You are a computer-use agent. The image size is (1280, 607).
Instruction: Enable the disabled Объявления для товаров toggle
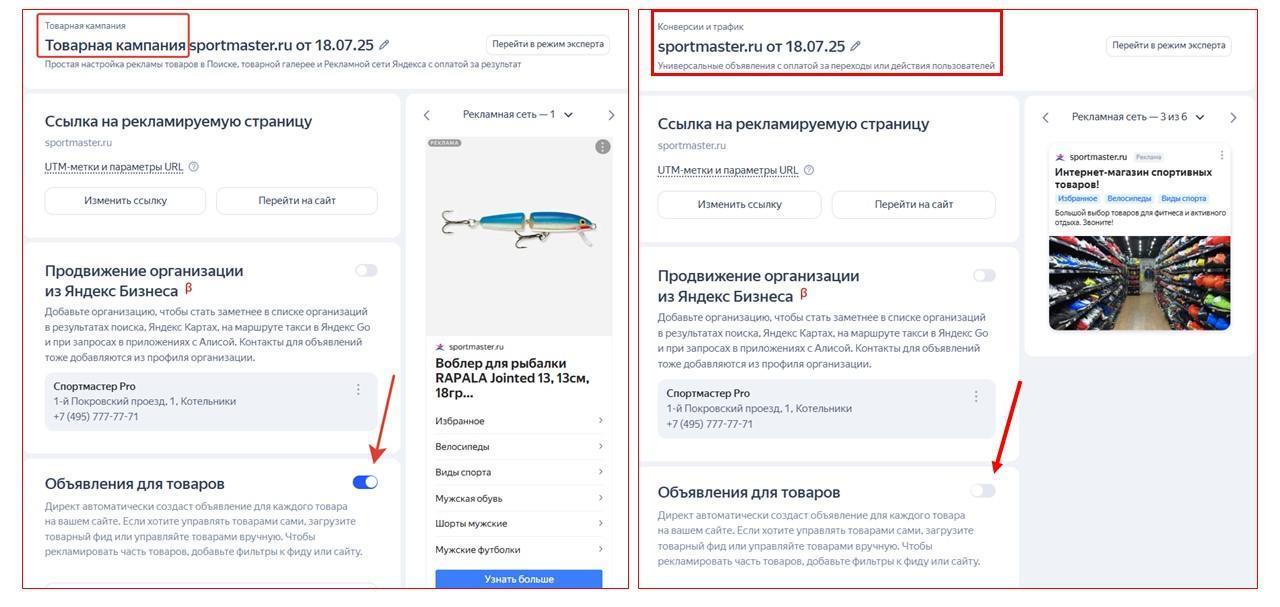coord(984,490)
